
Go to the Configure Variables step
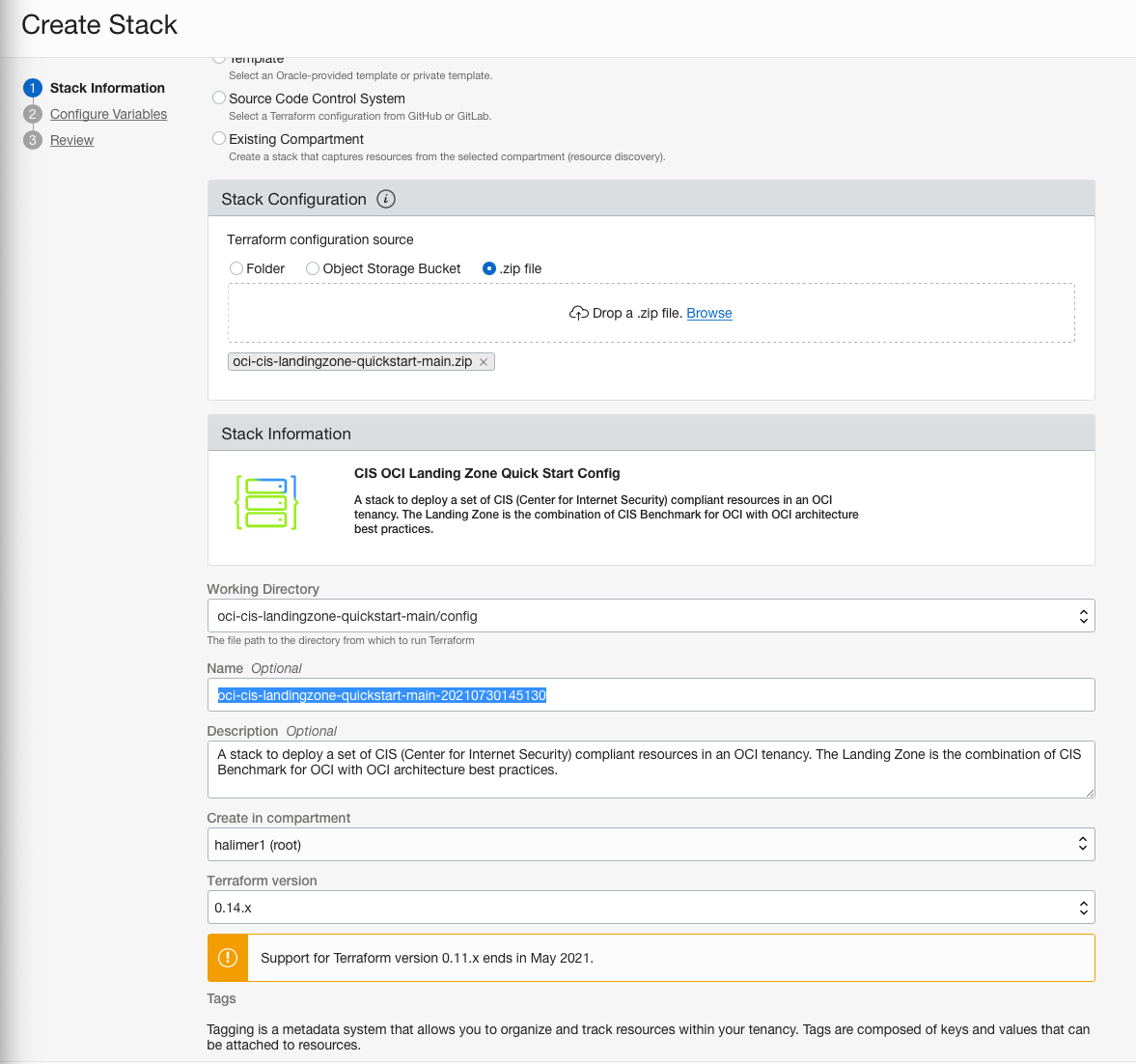tap(108, 114)
